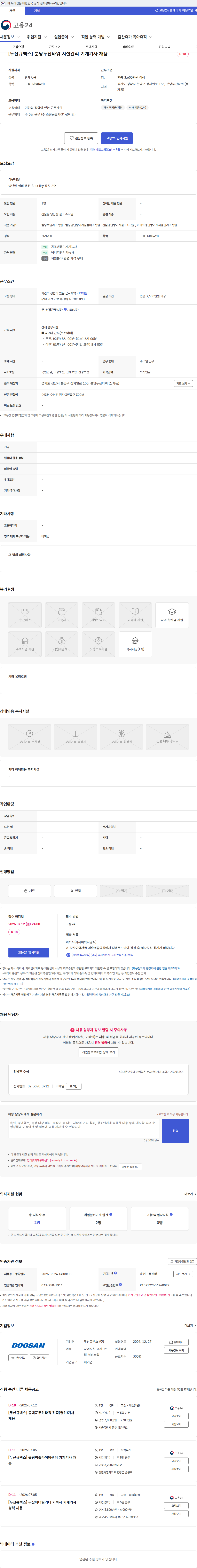
Task: Expand the 출산휴가·육아휴직 menu
Action: [135, 37]
